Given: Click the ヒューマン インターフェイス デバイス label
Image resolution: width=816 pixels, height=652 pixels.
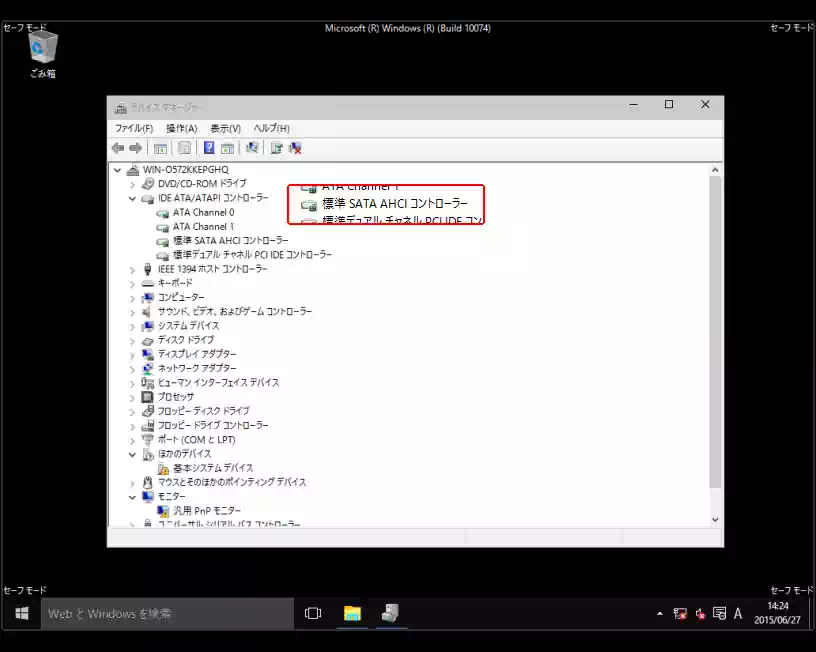Looking at the screenshot, I should [219, 382].
